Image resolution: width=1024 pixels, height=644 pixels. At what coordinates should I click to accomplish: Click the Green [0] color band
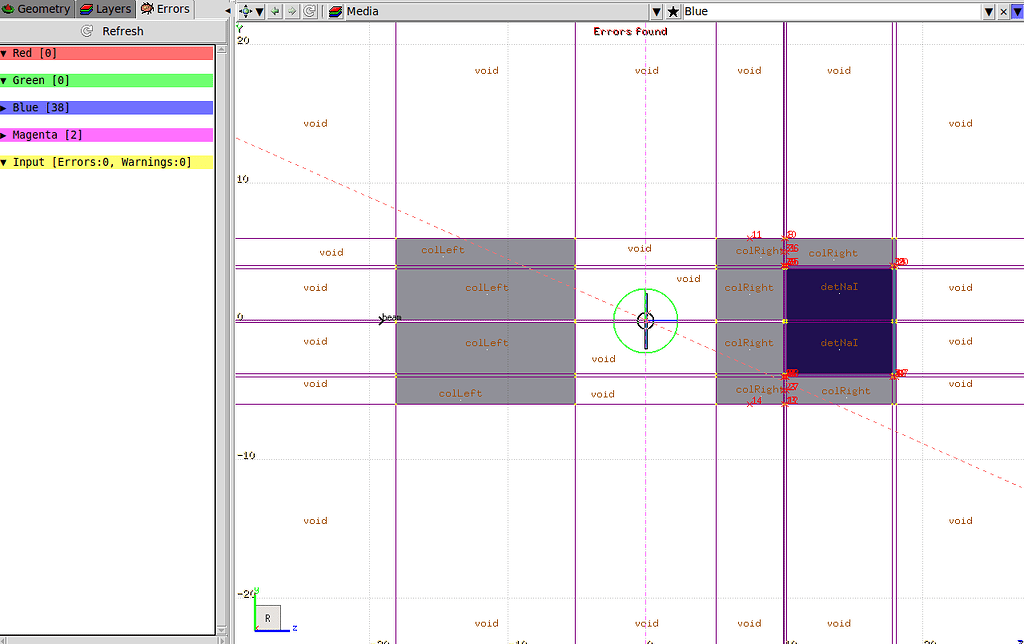tap(107, 79)
